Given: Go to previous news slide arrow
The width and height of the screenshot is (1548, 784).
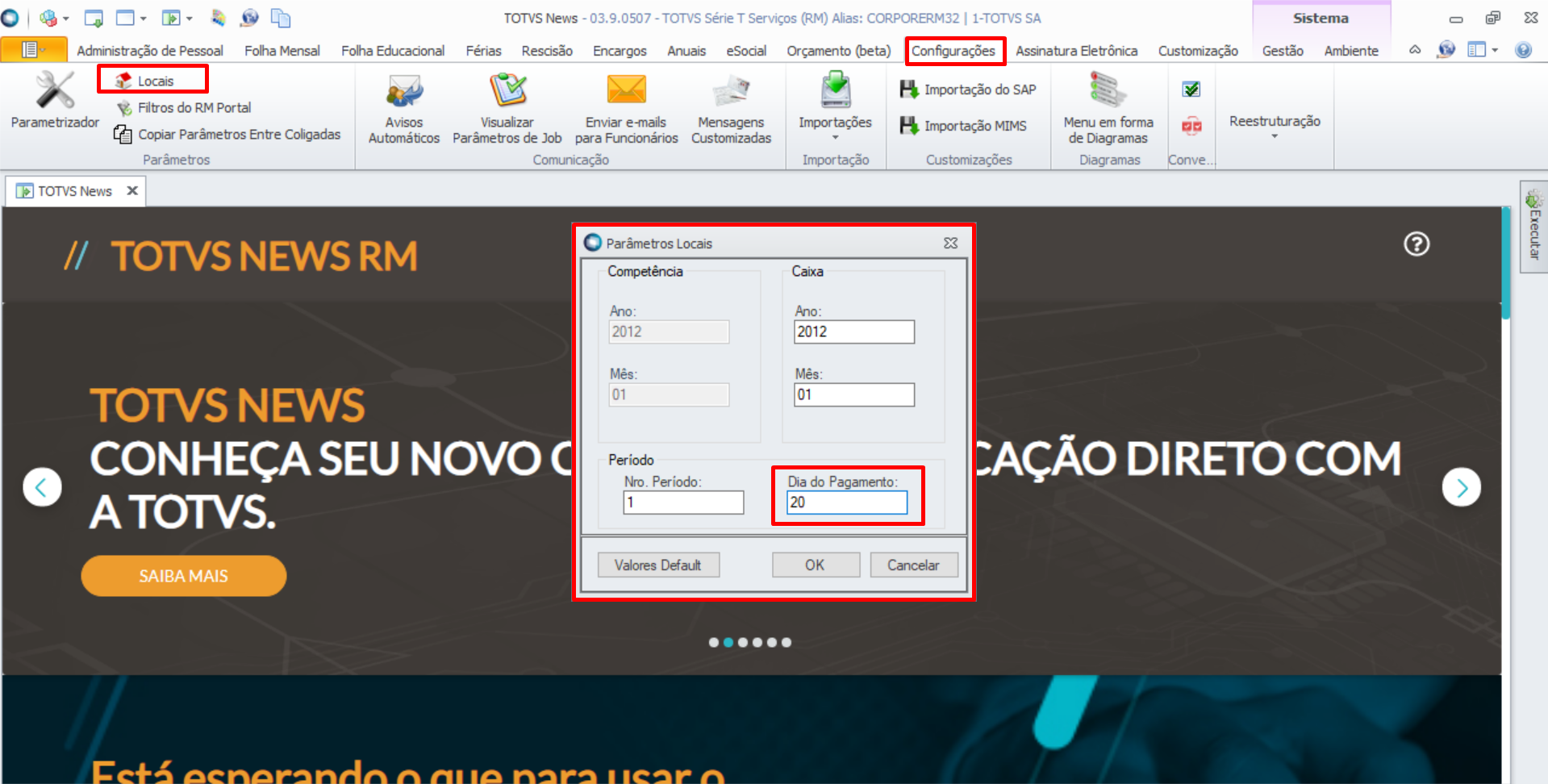Looking at the screenshot, I should [42, 487].
